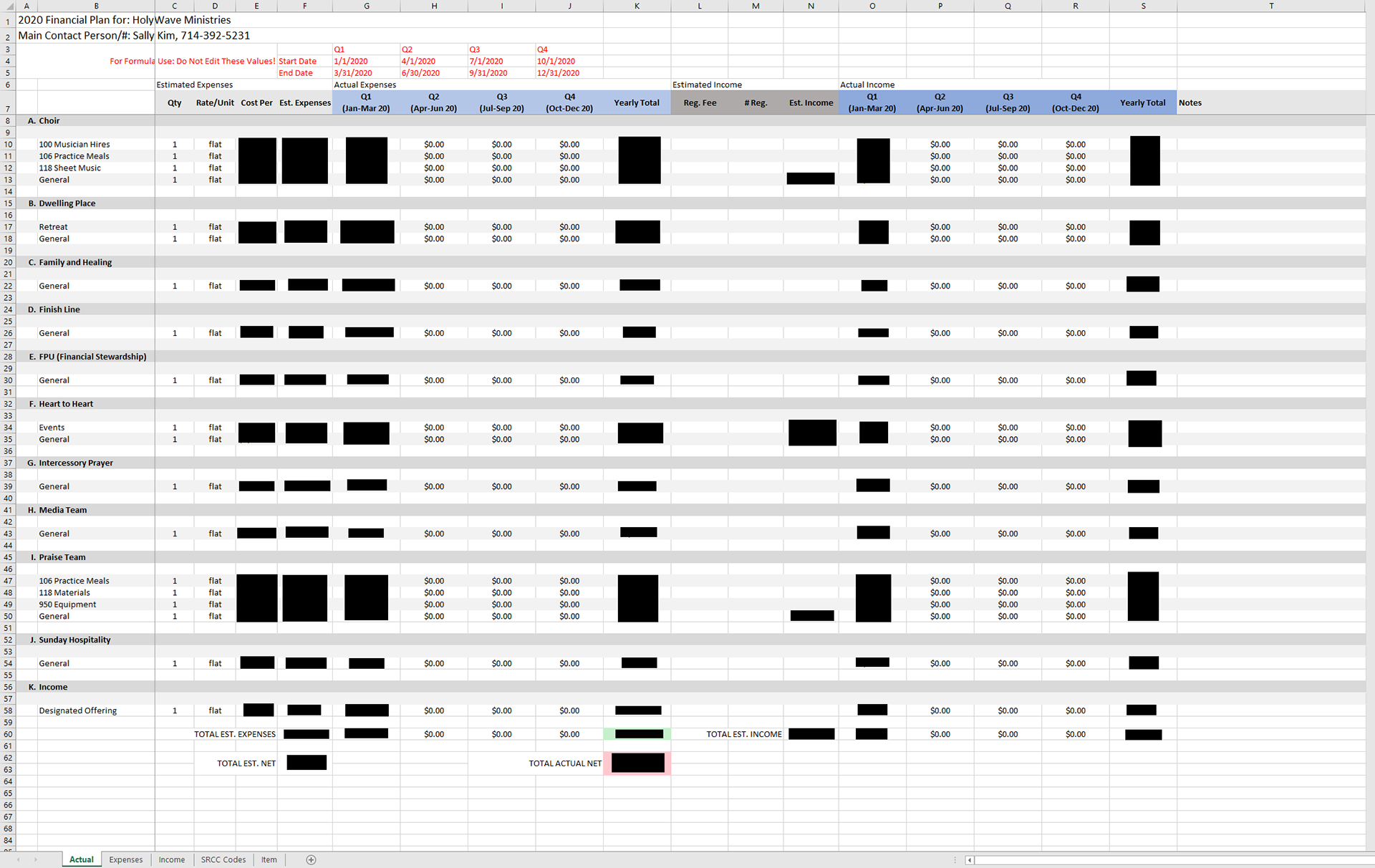Screen dimensions: 1375x868
Task: Select row 60 header
Action: coord(8,734)
